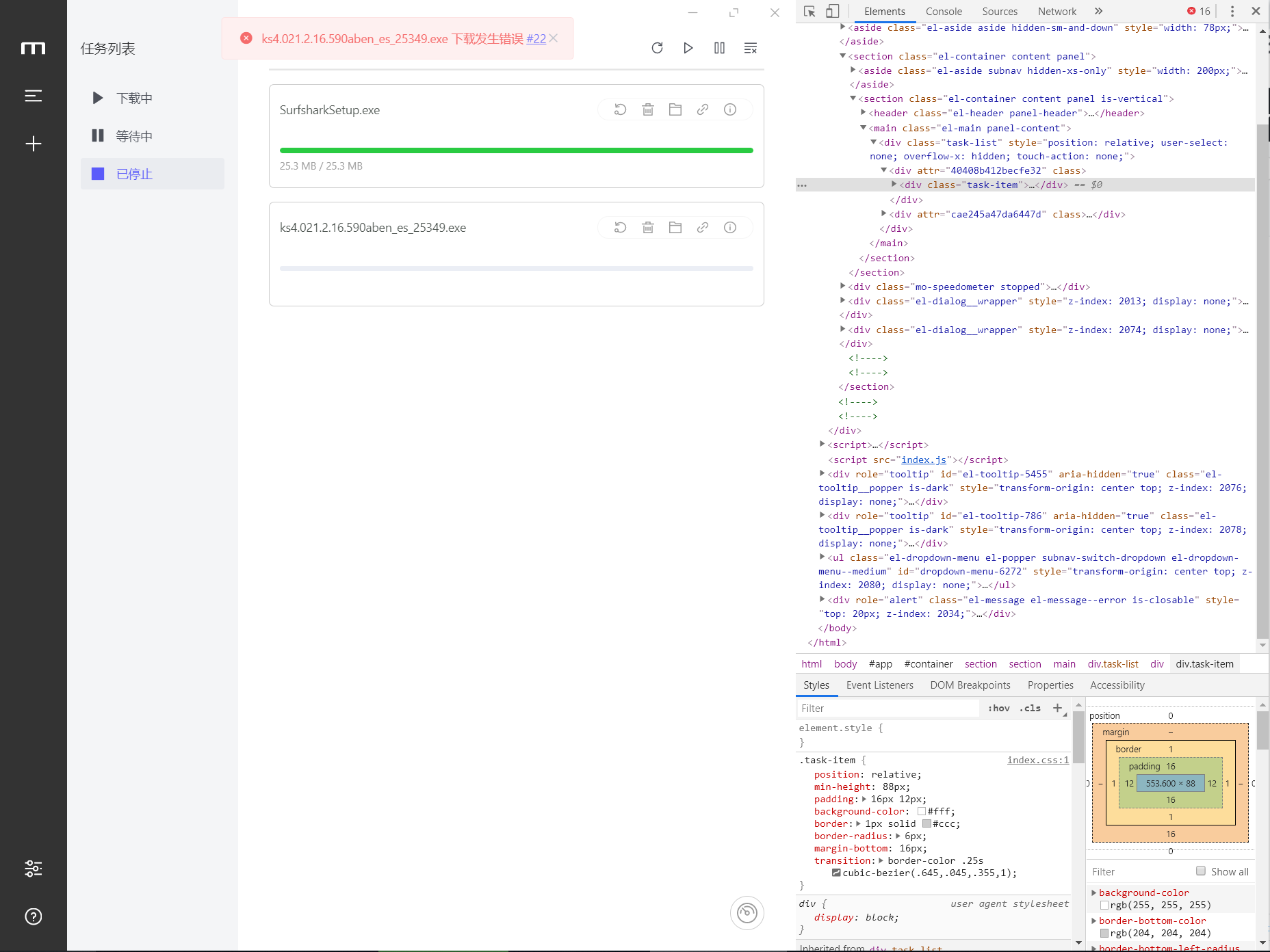Switch to the Elements tab in DevTools
Screen dimensions: 1270x952
884,11
